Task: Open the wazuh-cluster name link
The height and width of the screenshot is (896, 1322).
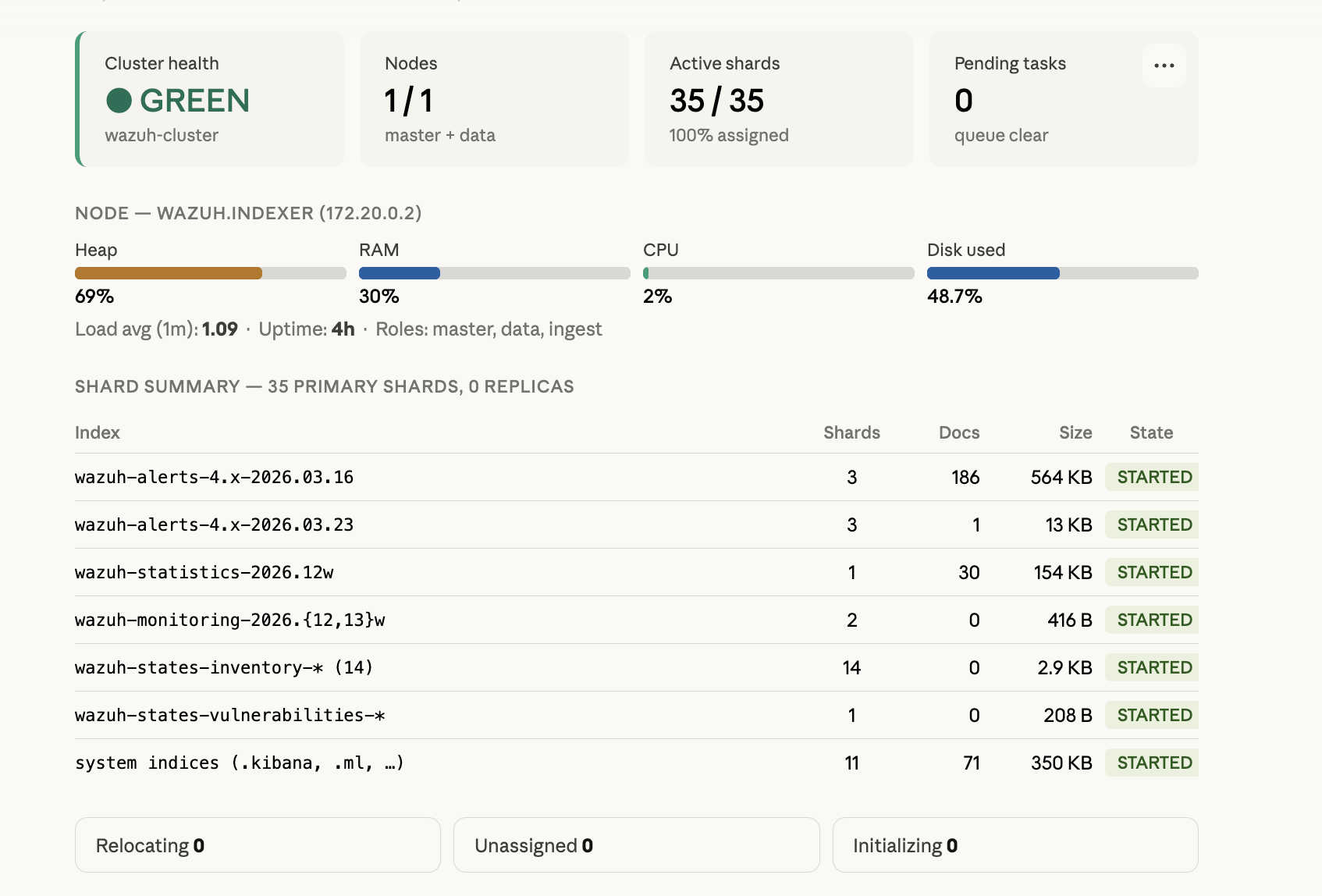Action: (162, 135)
